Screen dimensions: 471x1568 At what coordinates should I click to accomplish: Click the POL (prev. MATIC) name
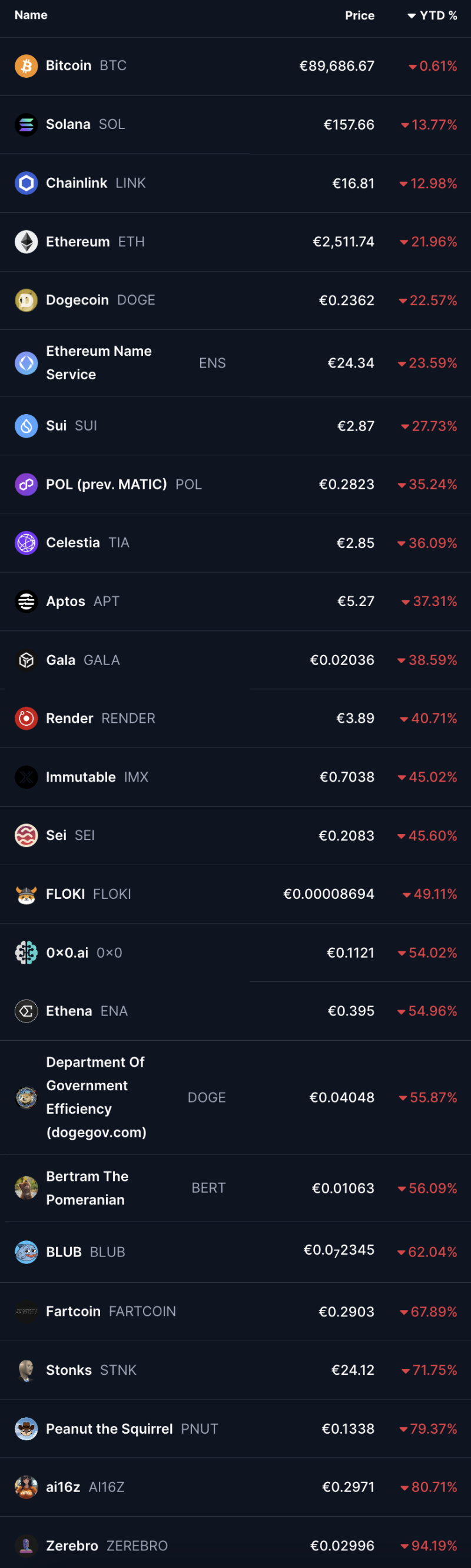(107, 484)
